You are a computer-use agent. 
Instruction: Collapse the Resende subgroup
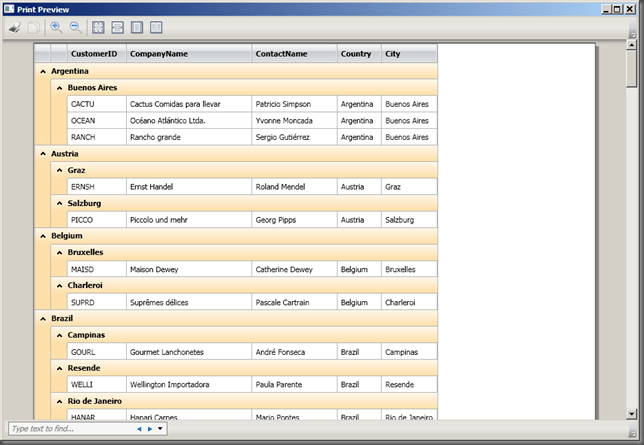pos(60,368)
